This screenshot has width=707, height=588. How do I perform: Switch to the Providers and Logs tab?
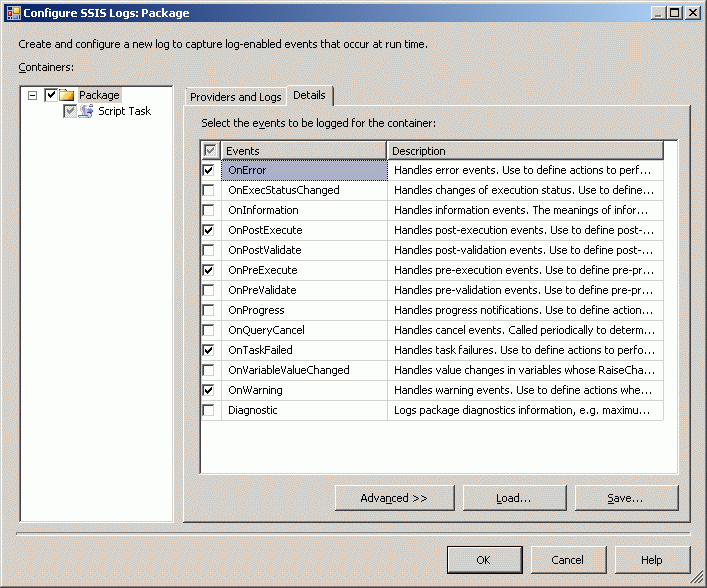click(x=235, y=97)
